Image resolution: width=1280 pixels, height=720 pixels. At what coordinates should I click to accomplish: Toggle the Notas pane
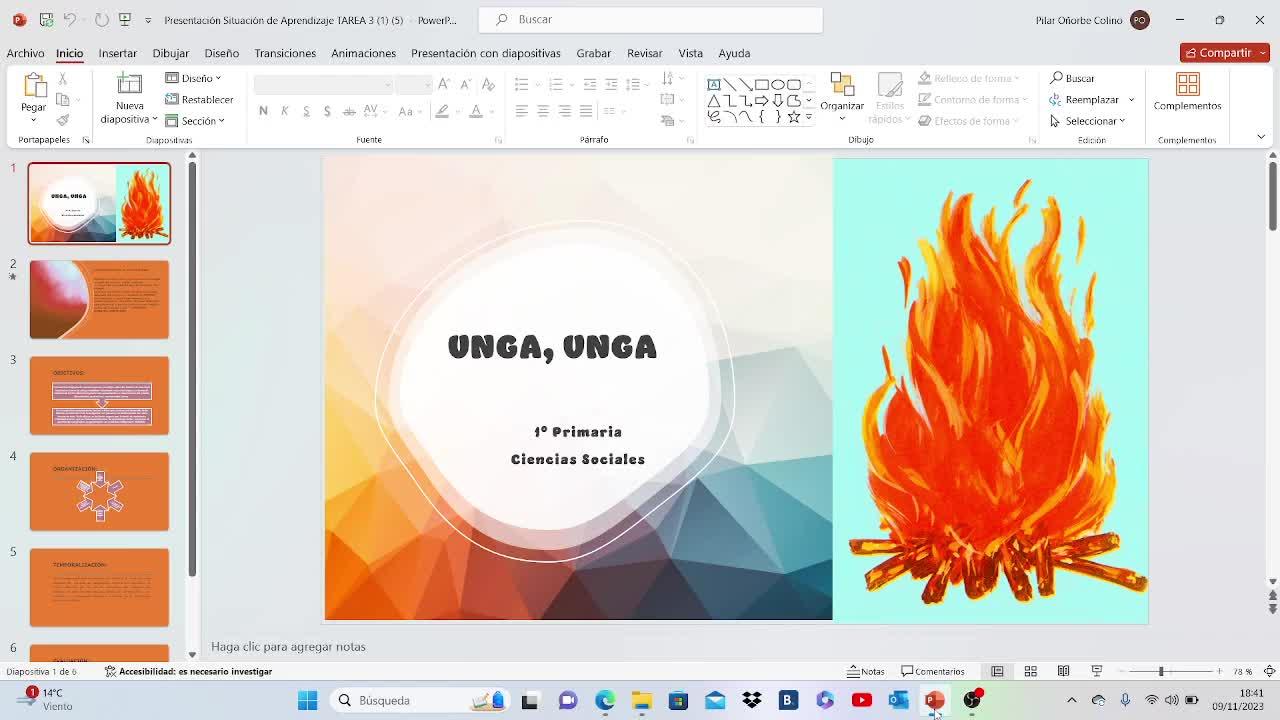point(866,671)
